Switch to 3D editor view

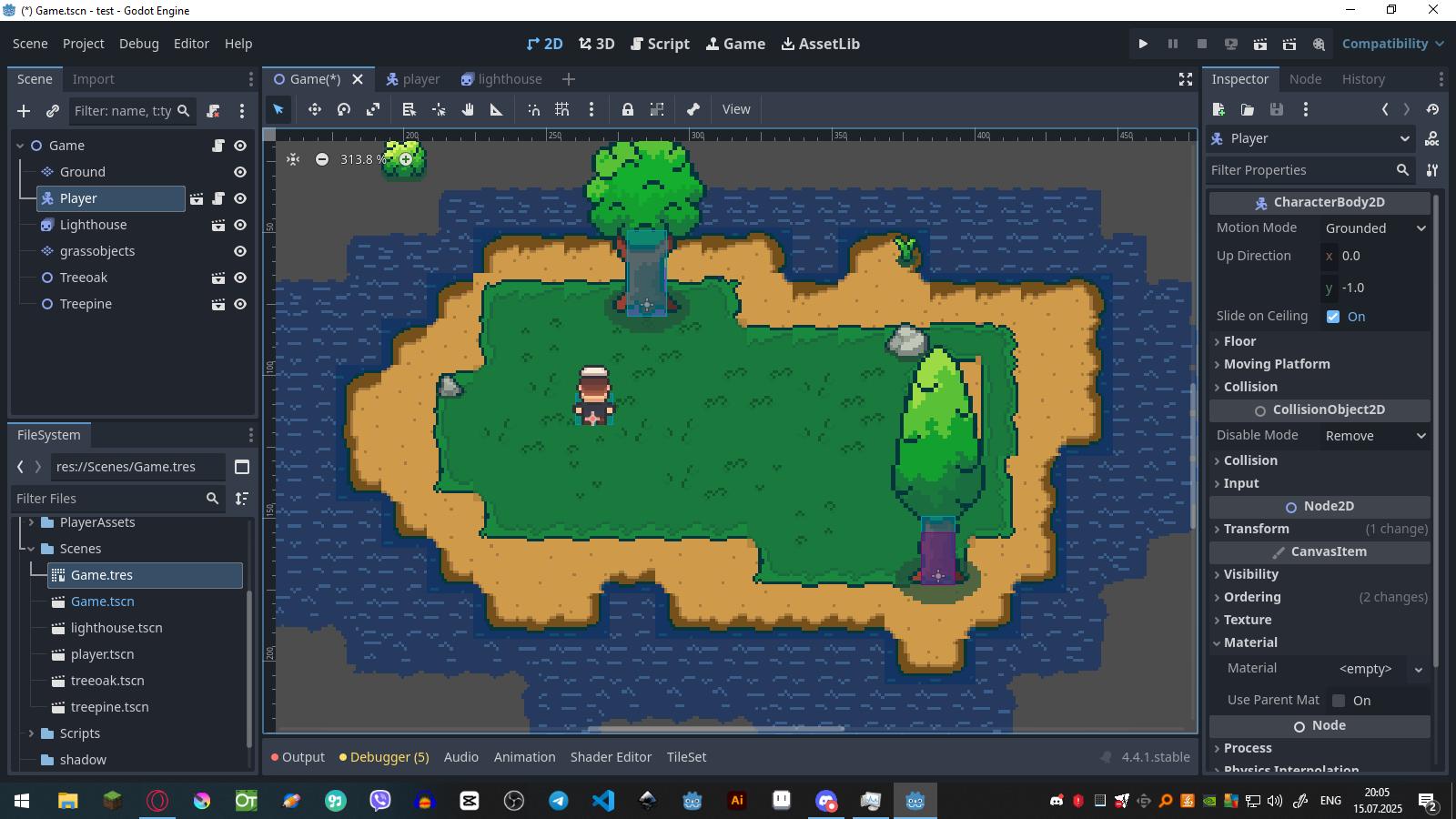596,43
